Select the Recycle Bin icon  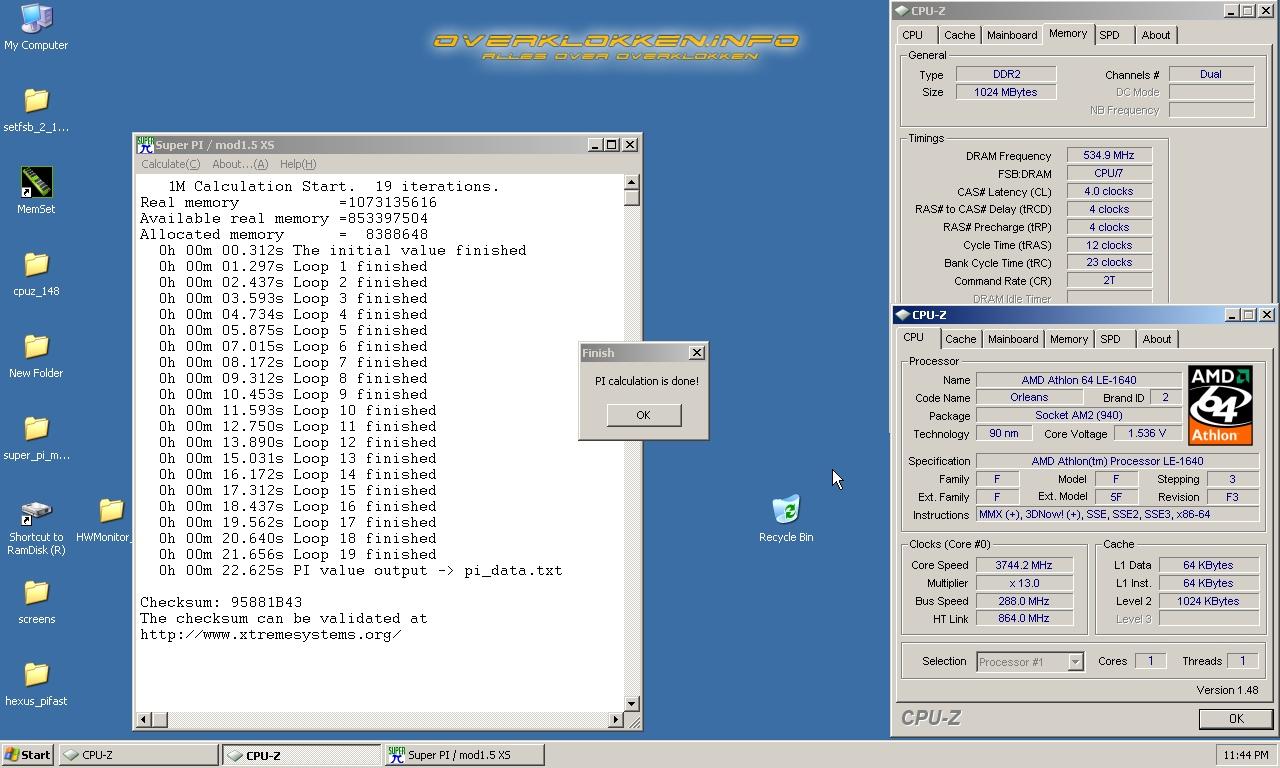(x=786, y=510)
